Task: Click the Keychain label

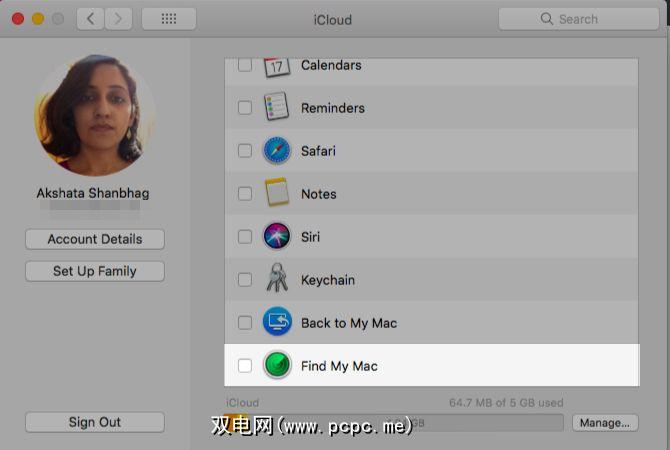Action: (328, 280)
